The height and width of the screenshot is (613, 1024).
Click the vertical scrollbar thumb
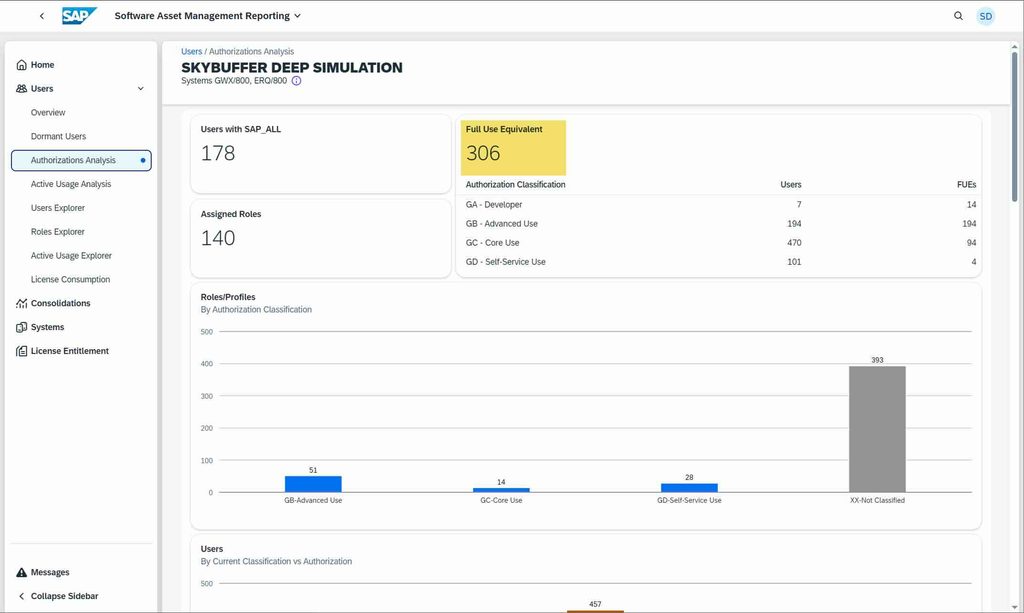pyautogui.click(x=1014, y=126)
